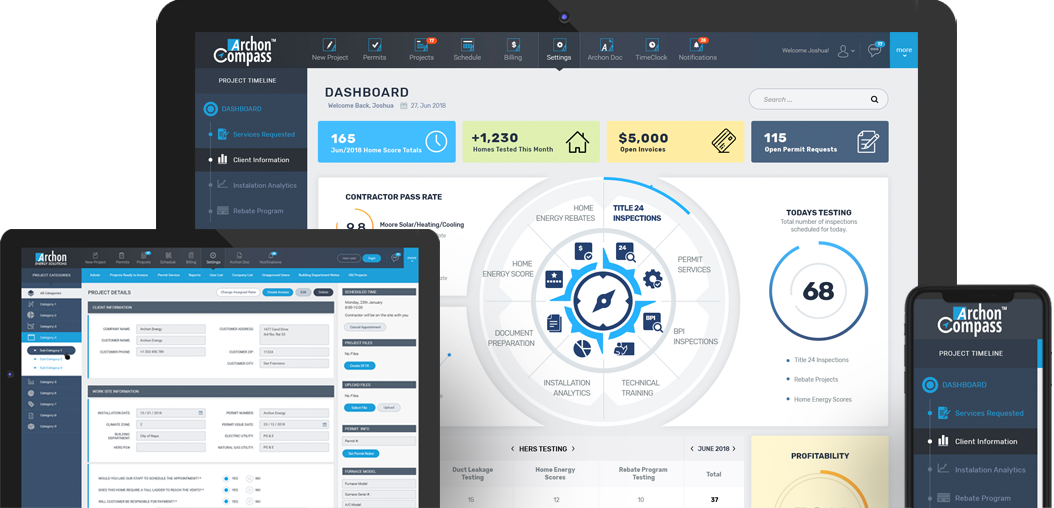Open Permits in the monitor toolbar
Image resolution: width=1054 pixels, height=508 pixels.
[374, 50]
